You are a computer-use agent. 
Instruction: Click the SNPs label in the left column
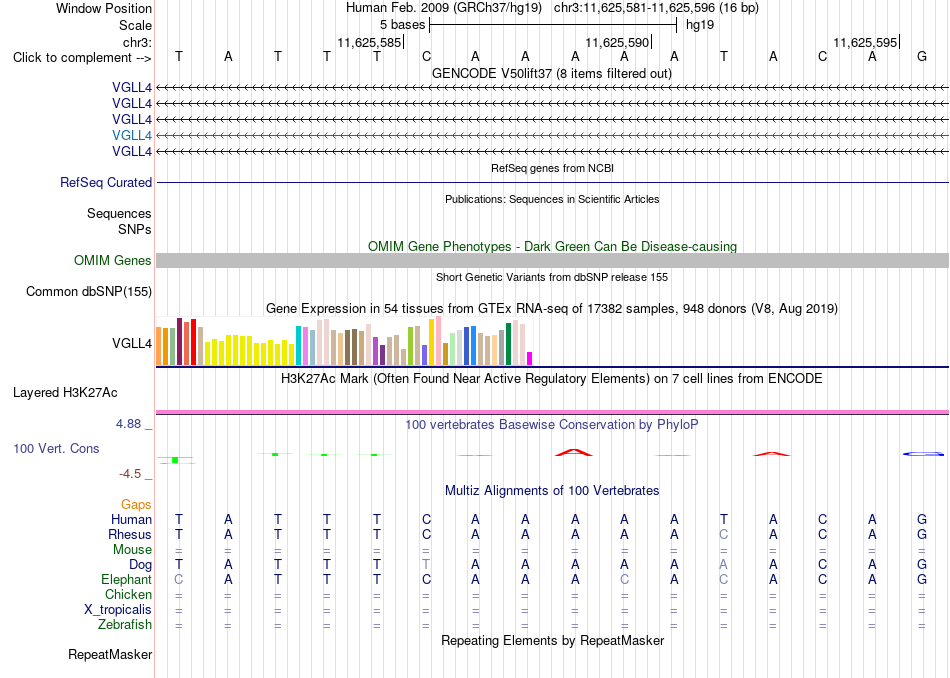[135, 229]
